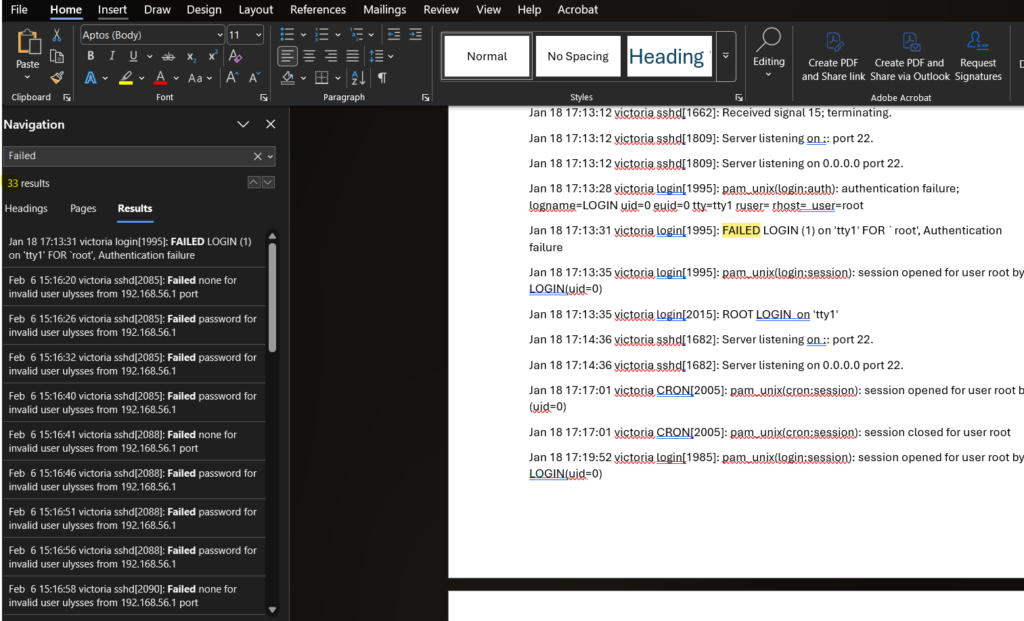Open search options dropdown arrow
This screenshot has width=1024, height=621.
pos(270,157)
